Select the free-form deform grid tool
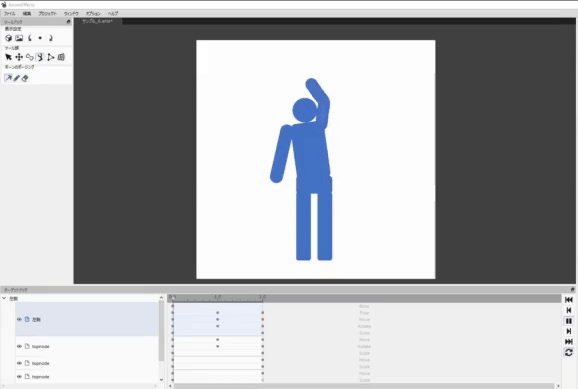The height and width of the screenshot is (389, 578). 61,57
